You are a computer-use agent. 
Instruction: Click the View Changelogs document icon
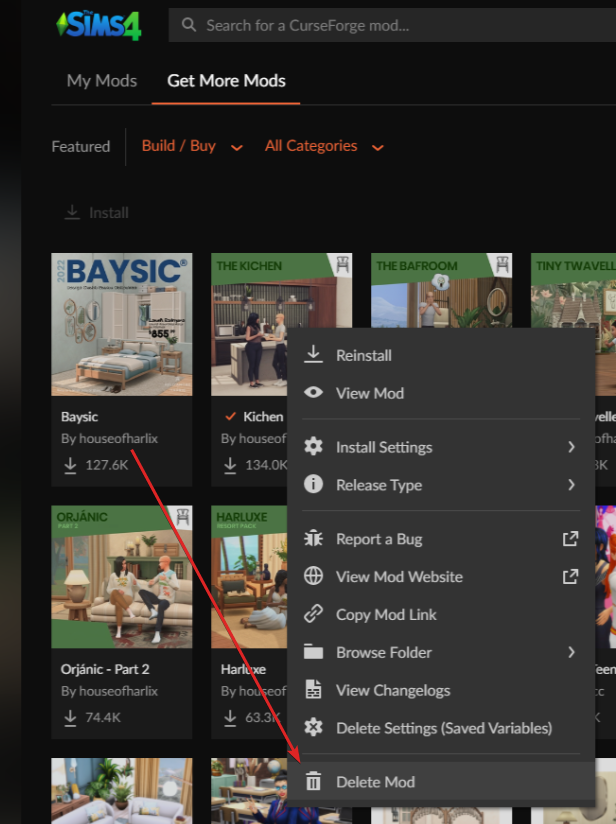click(x=314, y=690)
